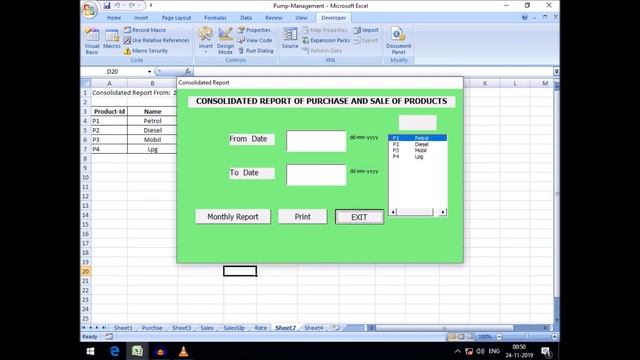Click the To Date input box

click(x=316, y=175)
